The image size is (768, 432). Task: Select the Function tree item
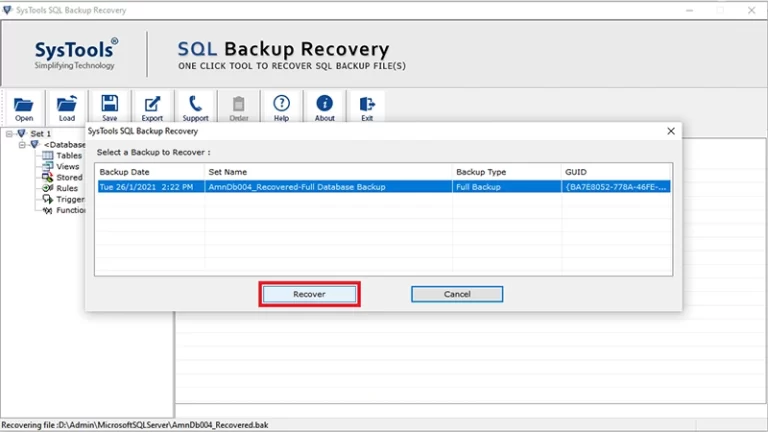[71, 210]
